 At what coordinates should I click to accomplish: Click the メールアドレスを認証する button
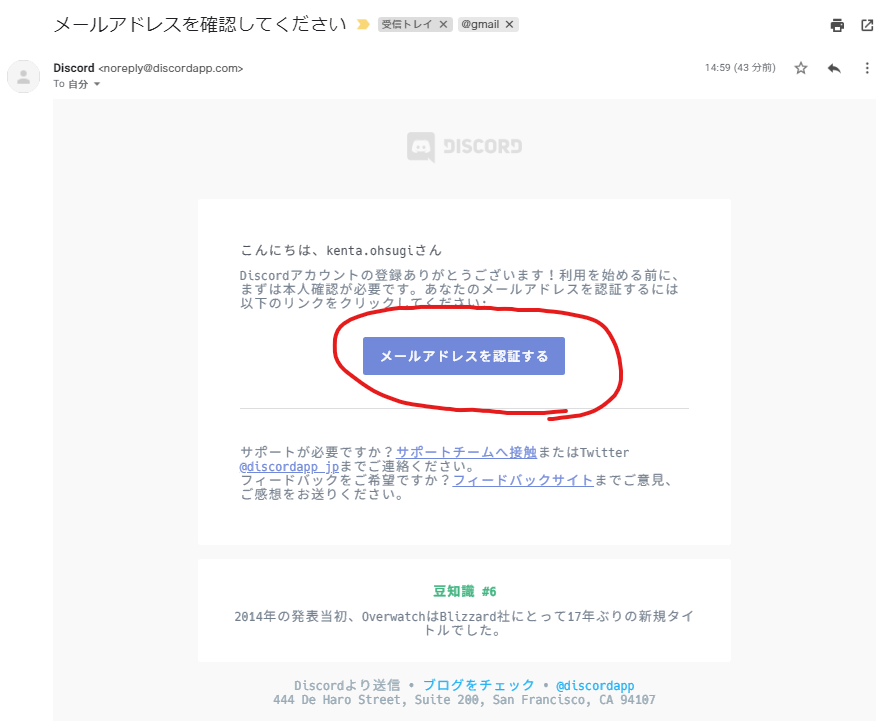pos(464,356)
